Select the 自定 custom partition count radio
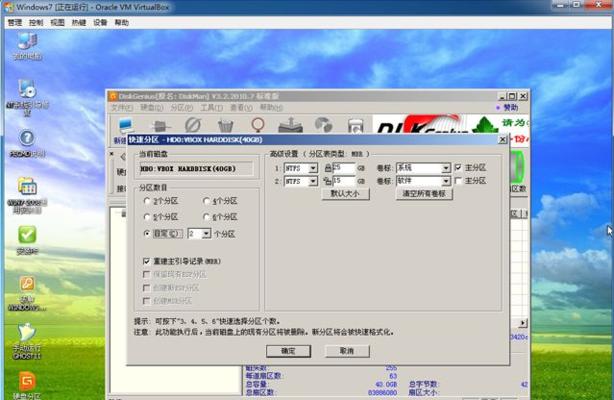The width and height of the screenshot is (614, 400). pyautogui.click(x=147, y=233)
